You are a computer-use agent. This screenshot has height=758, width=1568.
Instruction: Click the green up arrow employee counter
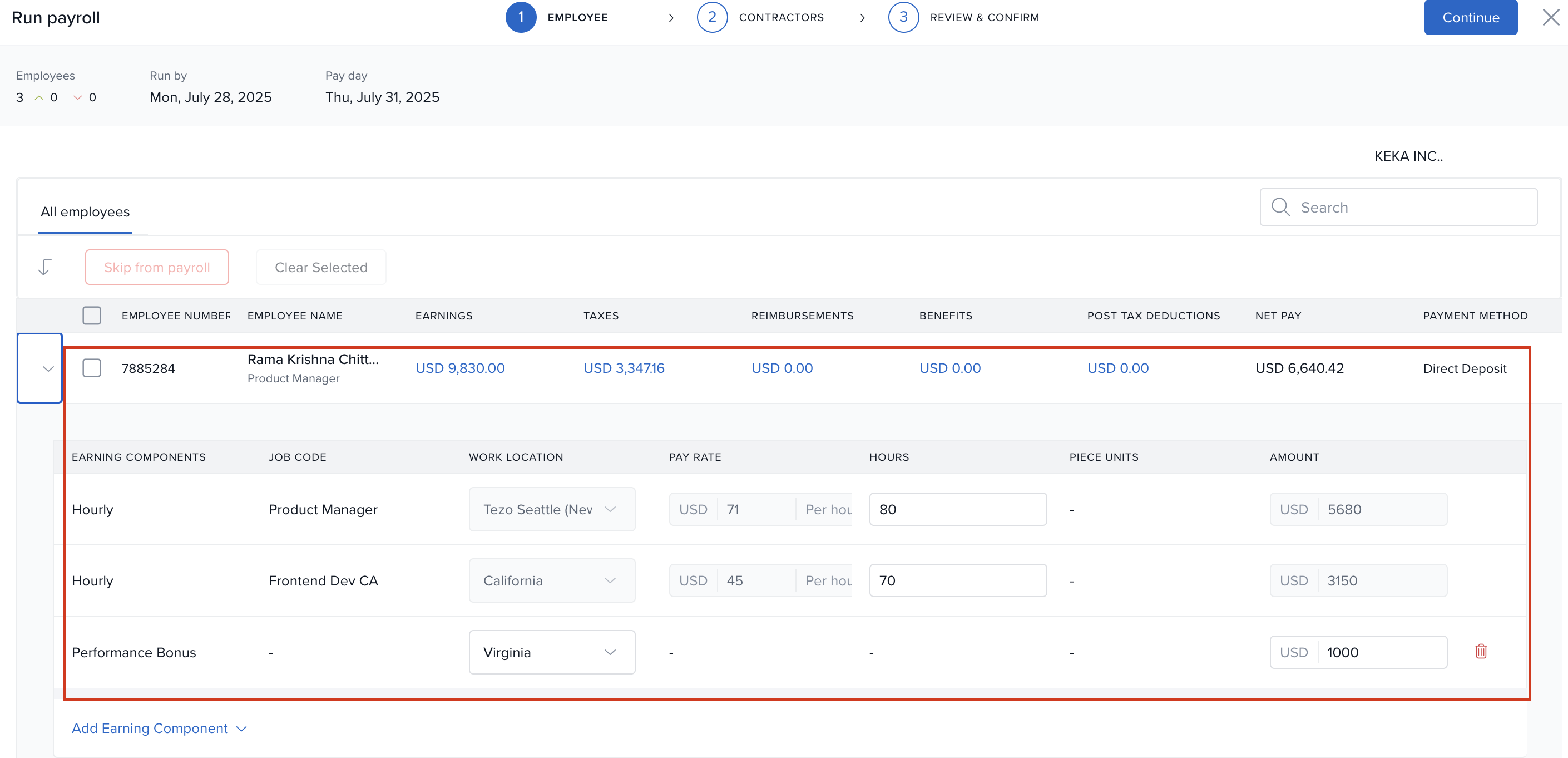[x=39, y=97]
